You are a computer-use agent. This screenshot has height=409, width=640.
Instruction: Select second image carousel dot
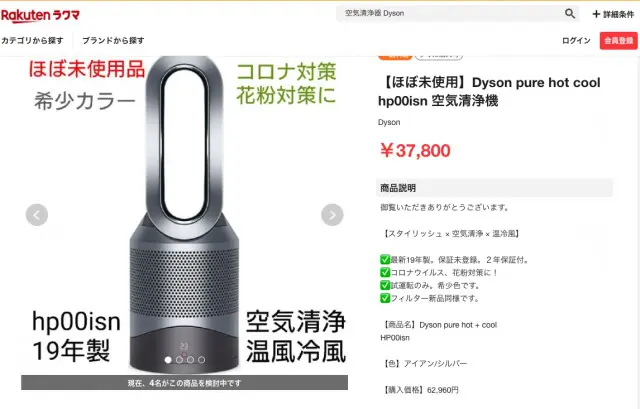[x=179, y=360]
